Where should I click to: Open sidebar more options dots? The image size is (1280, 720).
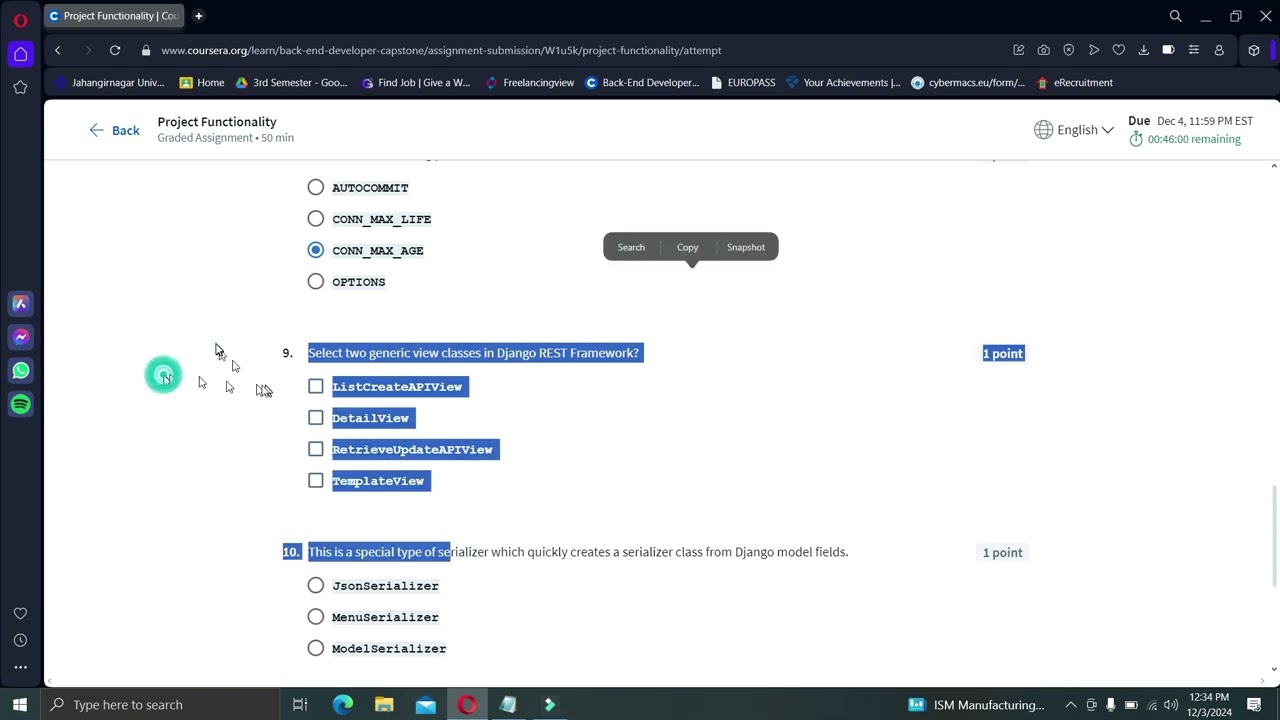[20, 667]
